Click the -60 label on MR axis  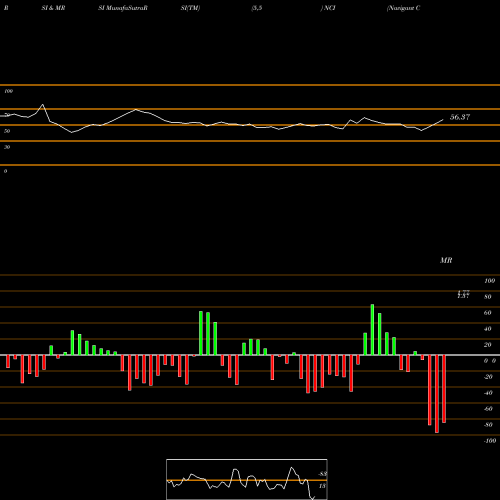click(488, 409)
